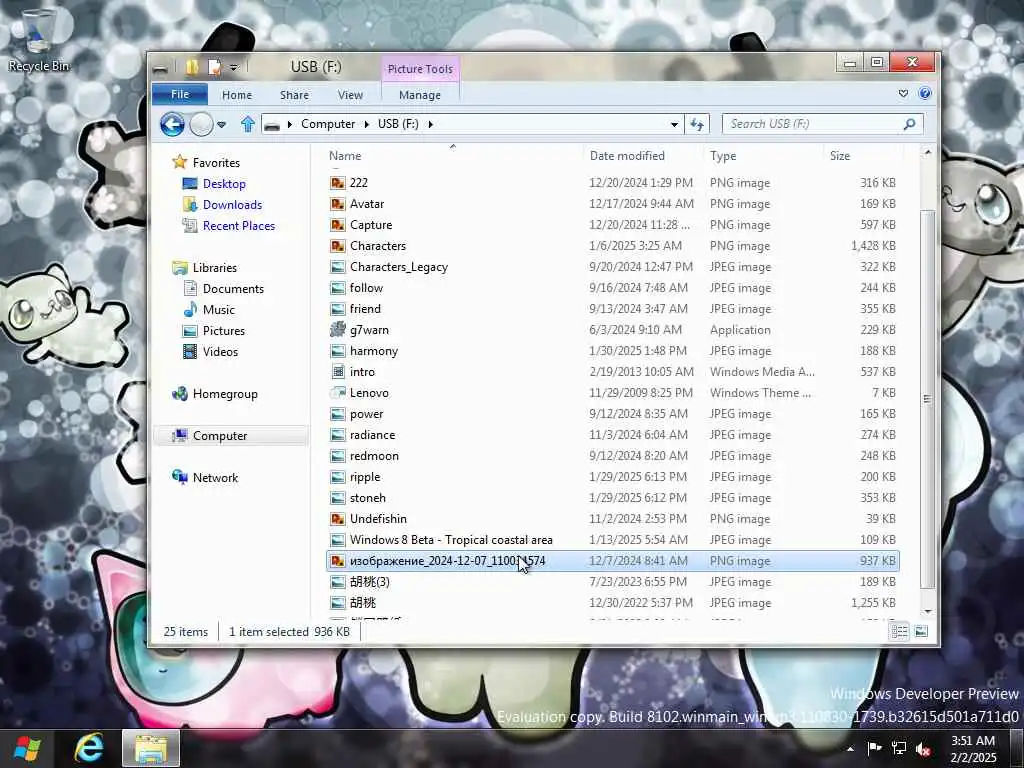Viewport: 1024px width, 768px height.
Task: Open the Manage ribbon tab
Action: tap(420, 95)
